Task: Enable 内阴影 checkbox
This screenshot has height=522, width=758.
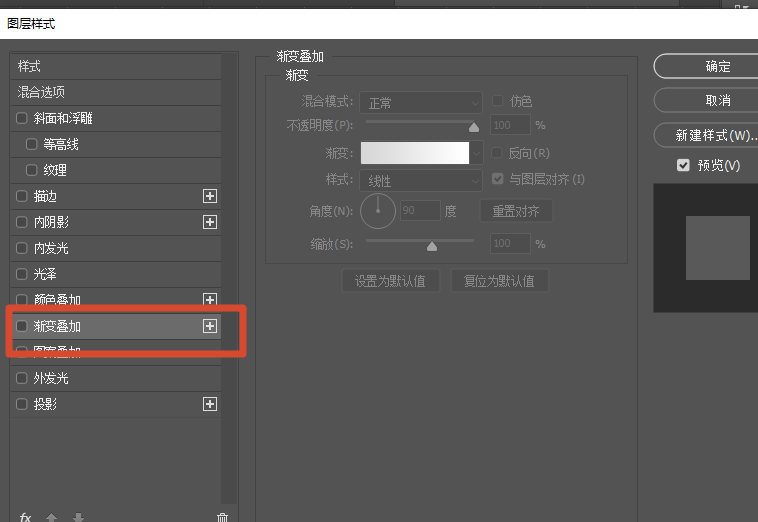Action: [22, 222]
